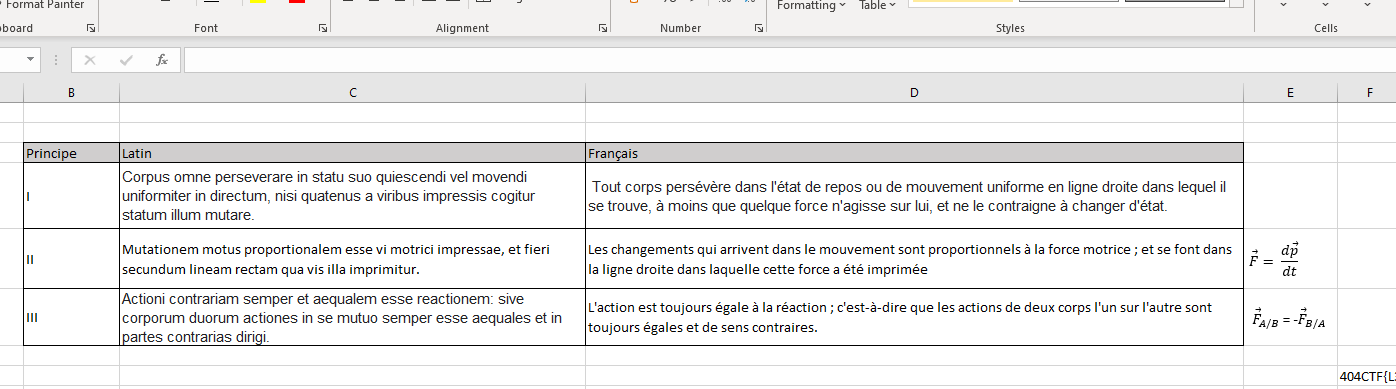The width and height of the screenshot is (1396, 389).
Task: Expand the Name Box dropdown arrow
Action: click(x=31, y=60)
